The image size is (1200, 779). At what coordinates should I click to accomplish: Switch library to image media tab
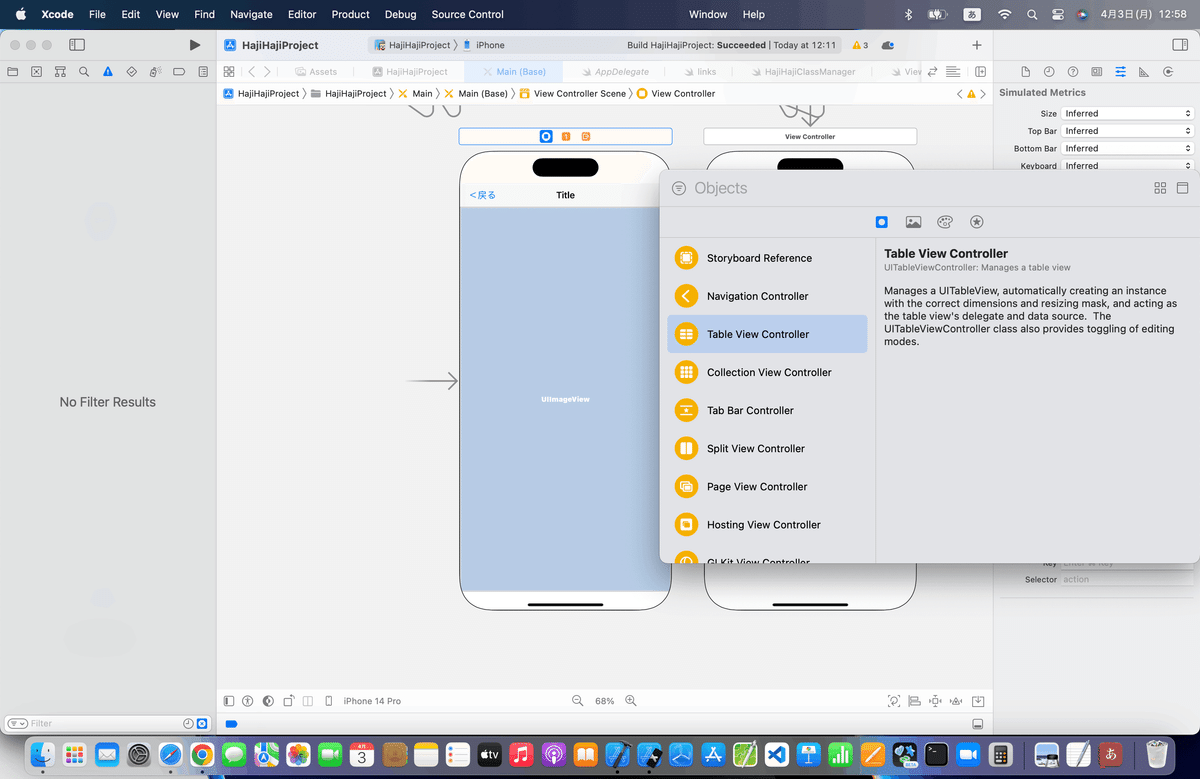click(913, 222)
